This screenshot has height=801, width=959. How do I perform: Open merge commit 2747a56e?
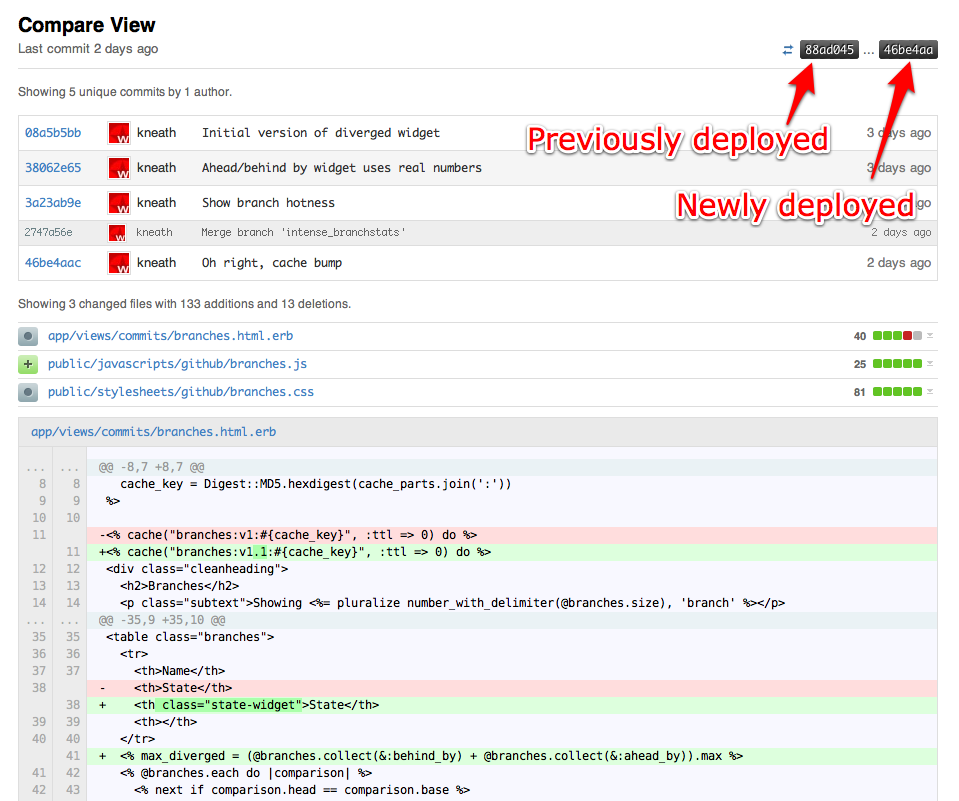tap(48, 232)
